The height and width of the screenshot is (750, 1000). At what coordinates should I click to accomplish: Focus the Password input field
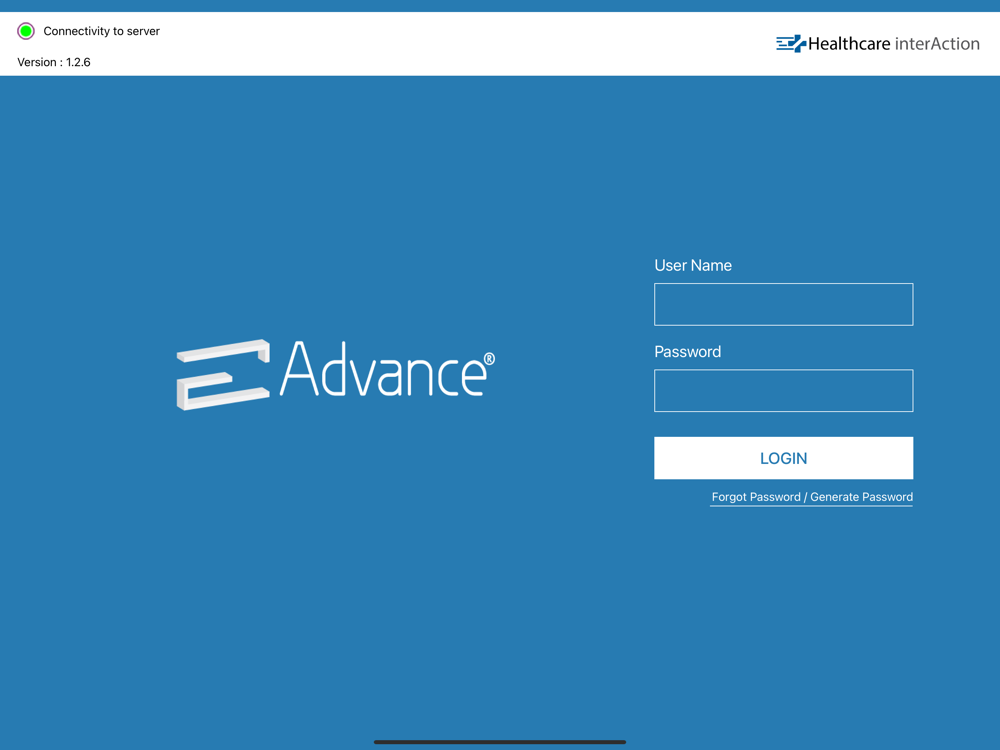tap(783, 390)
